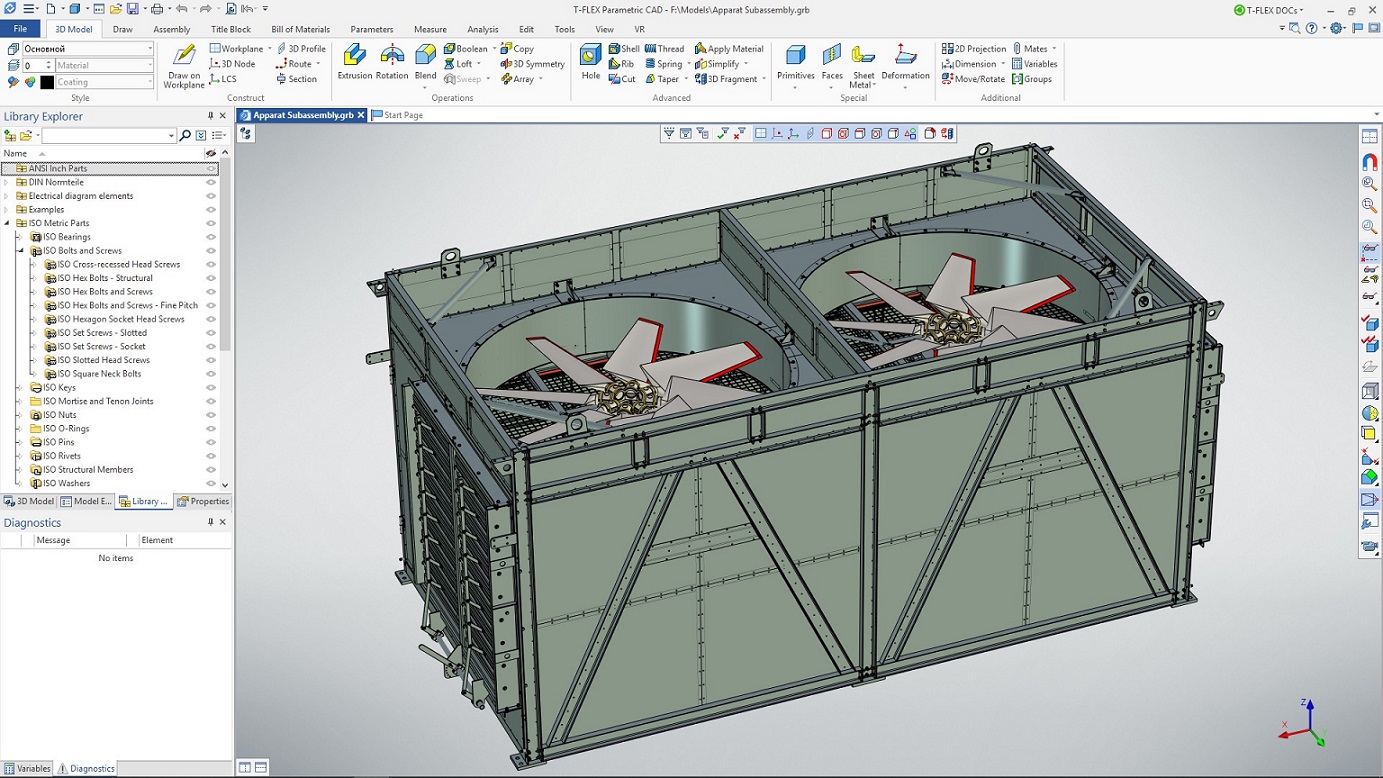Expand the Examples library node

tap(7, 210)
